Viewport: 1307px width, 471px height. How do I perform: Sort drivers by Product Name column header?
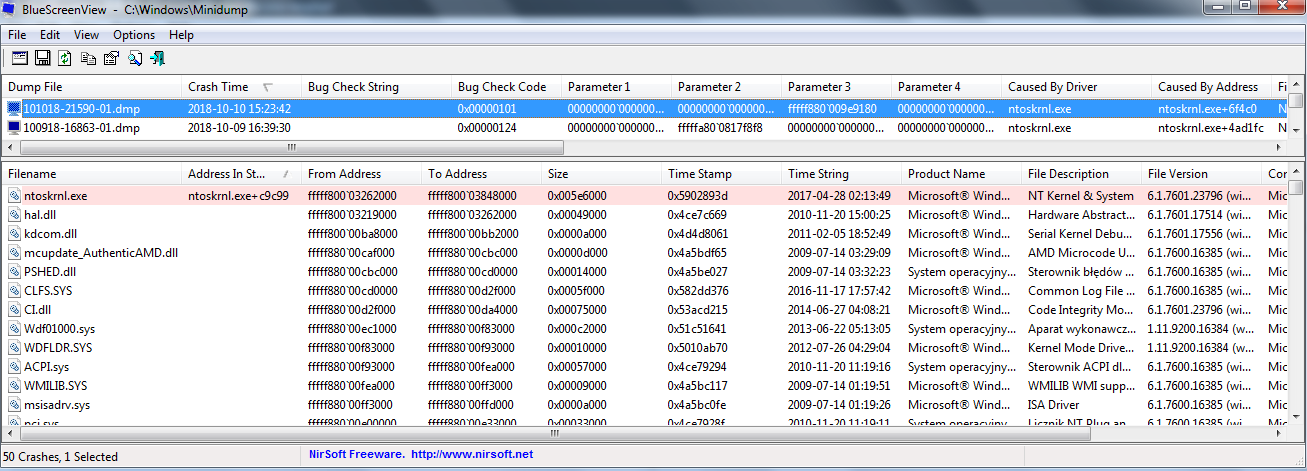click(962, 174)
